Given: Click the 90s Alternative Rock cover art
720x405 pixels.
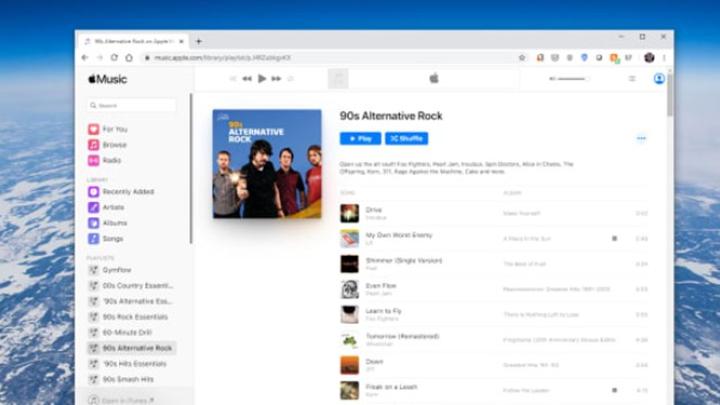Looking at the screenshot, I should click(267, 163).
